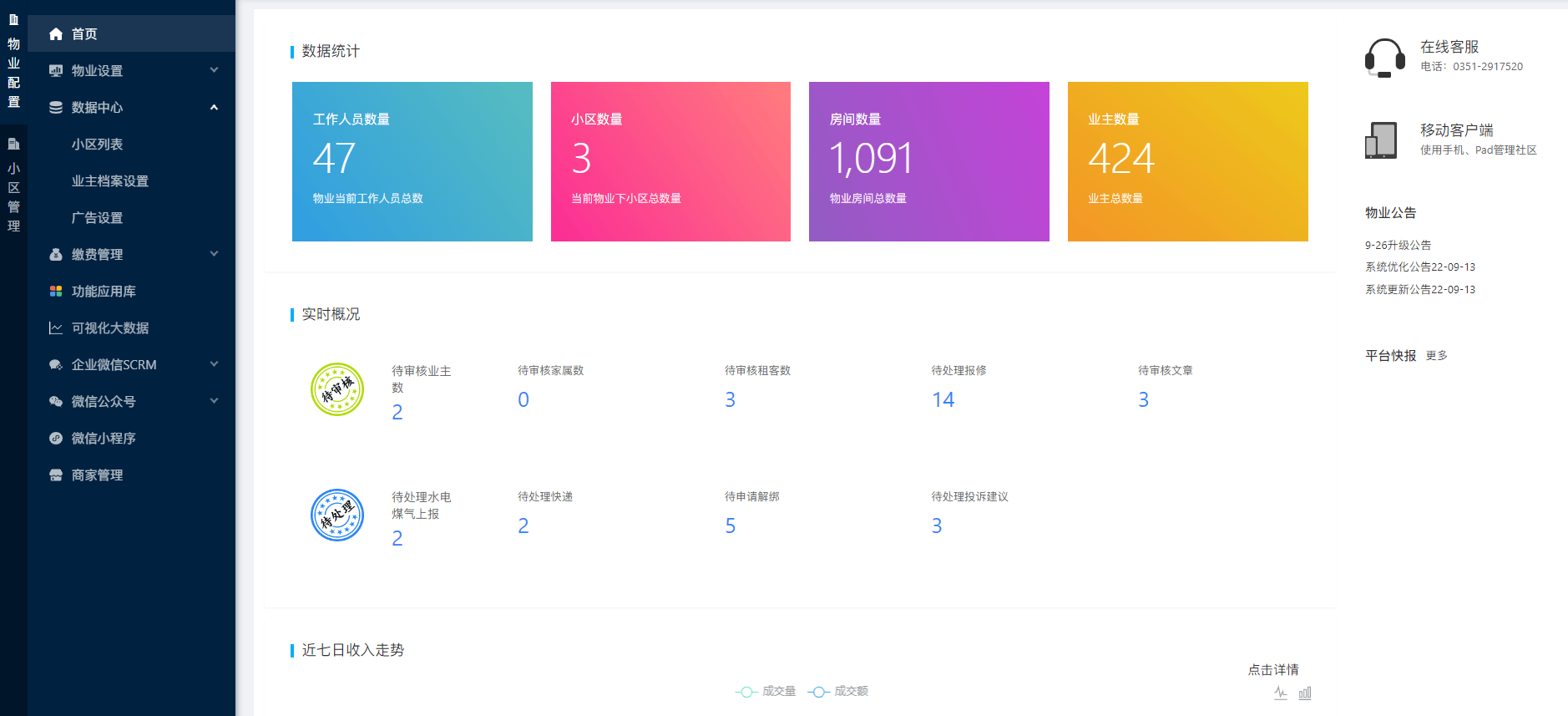Click the 移动客户端 device icon
1568x716 pixels.
point(1381,140)
